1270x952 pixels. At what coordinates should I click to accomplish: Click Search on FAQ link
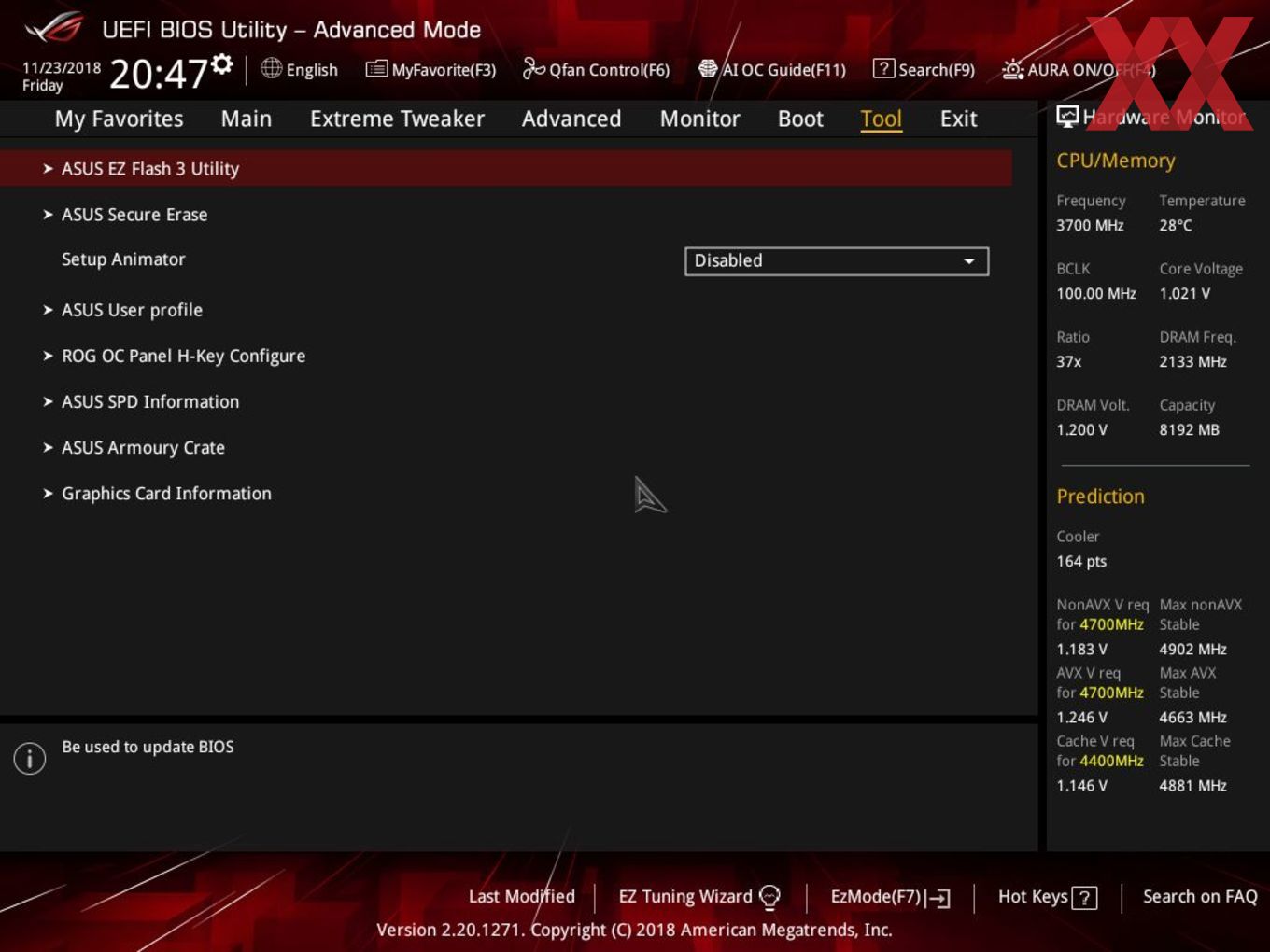pos(1200,897)
